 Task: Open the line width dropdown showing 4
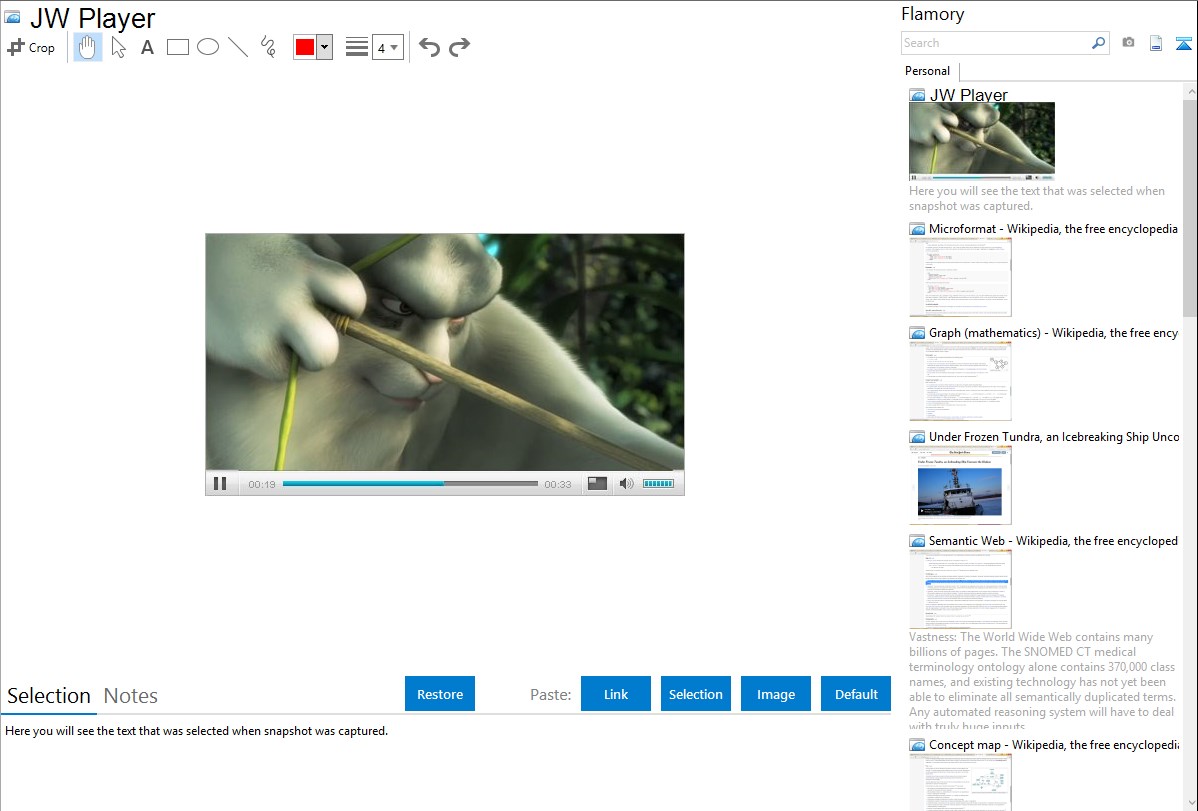387,47
